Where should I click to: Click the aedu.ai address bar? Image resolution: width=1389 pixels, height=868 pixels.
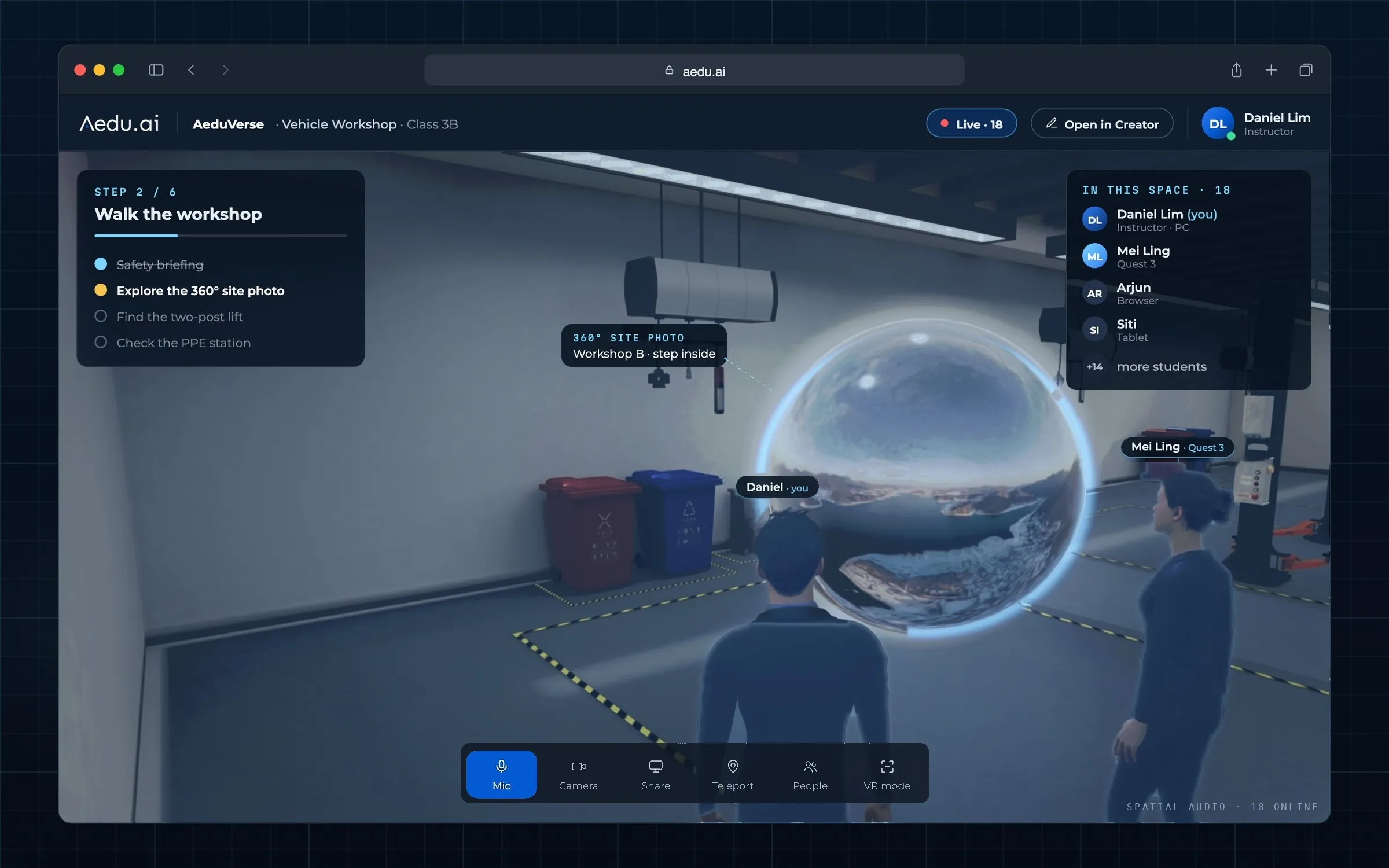point(694,71)
